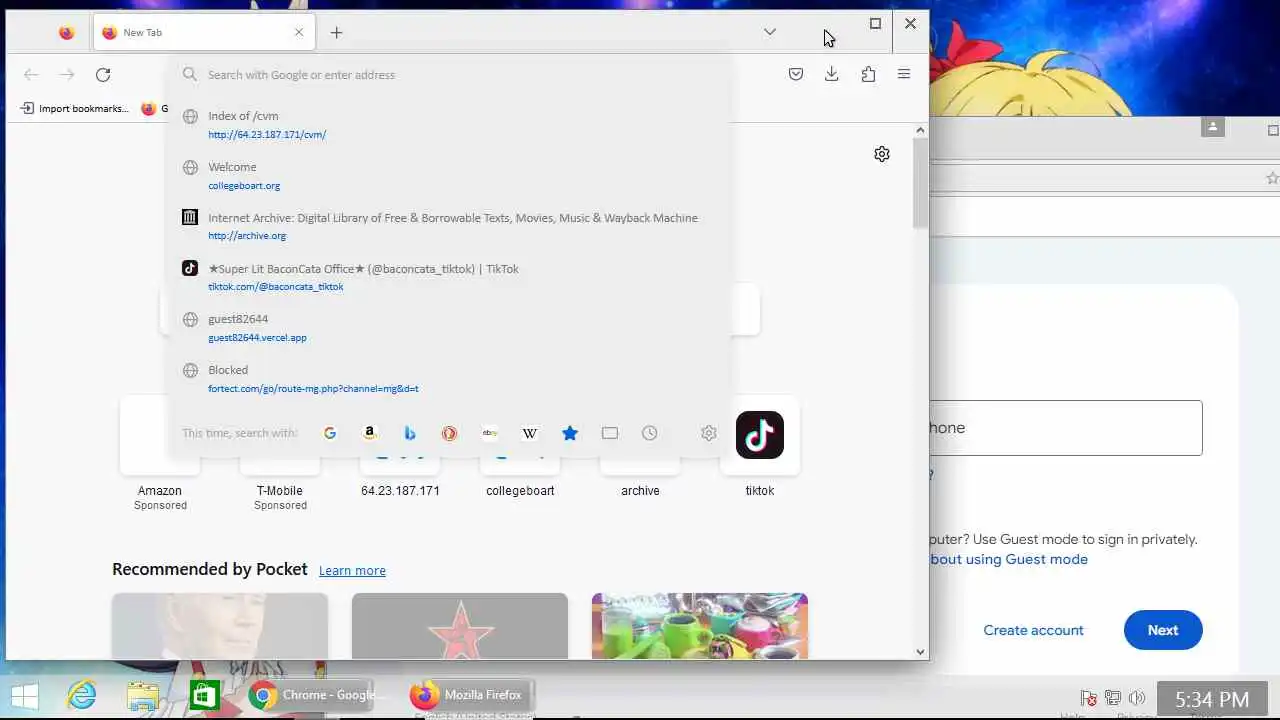The image size is (1280, 720).
Task: Select Super Lit BaconCata TikTok suggestion
Action: click(450, 277)
